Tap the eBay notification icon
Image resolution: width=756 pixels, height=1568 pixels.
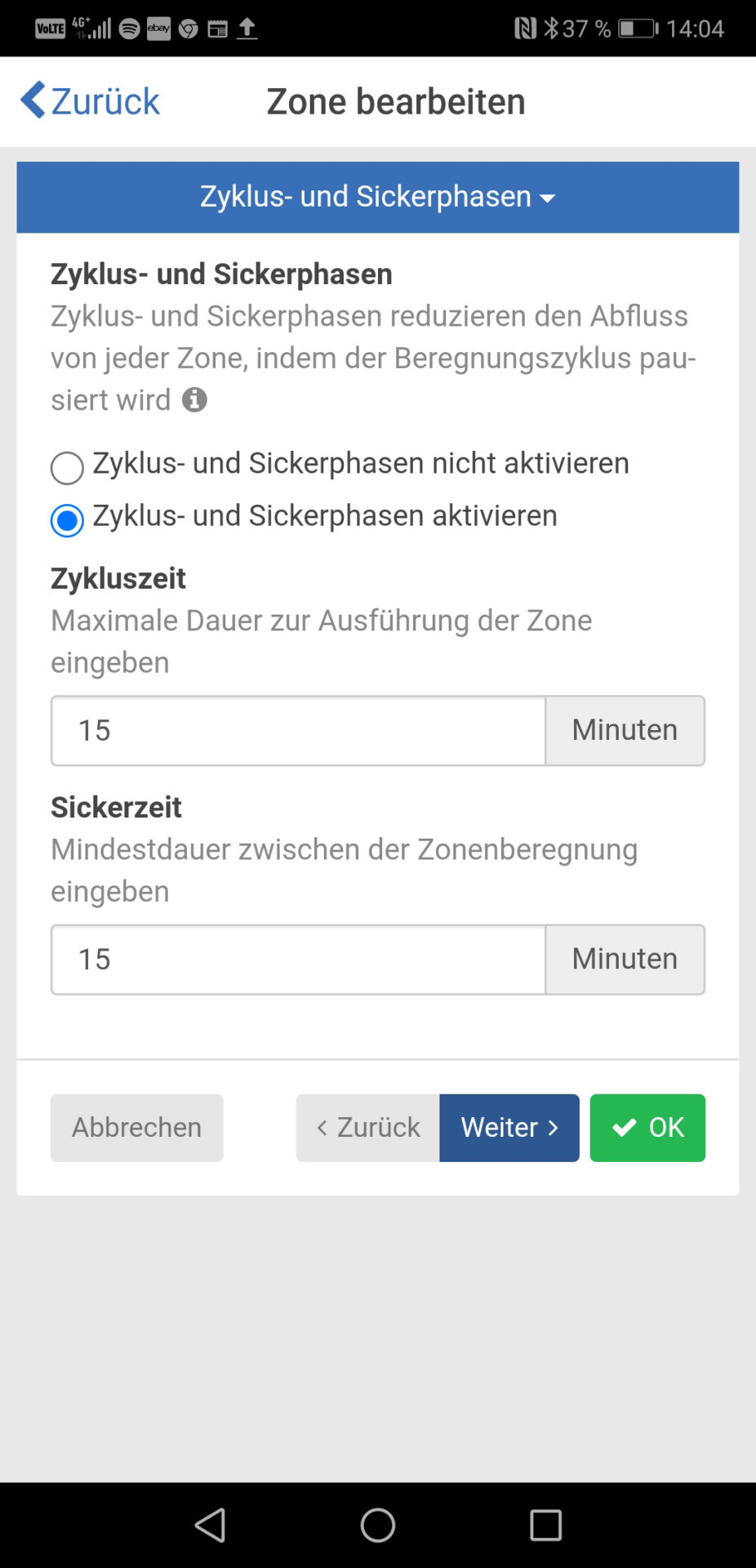pyautogui.click(x=158, y=29)
